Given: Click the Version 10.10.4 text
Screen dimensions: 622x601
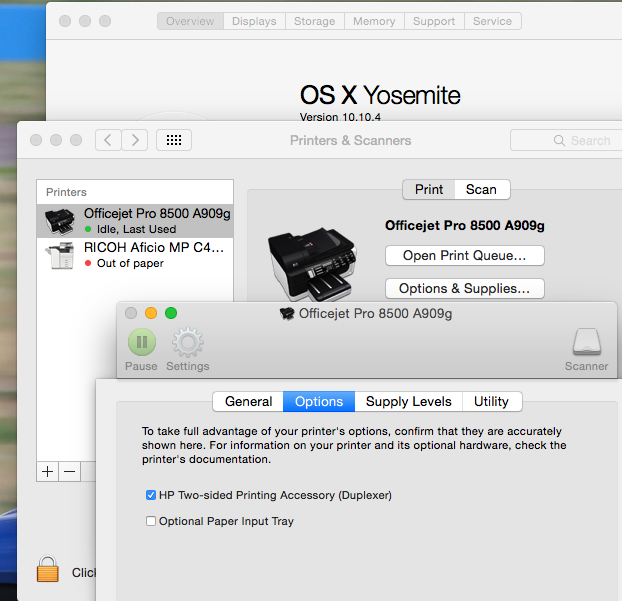Looking at the screenshot, I should [x=340, y=117].
